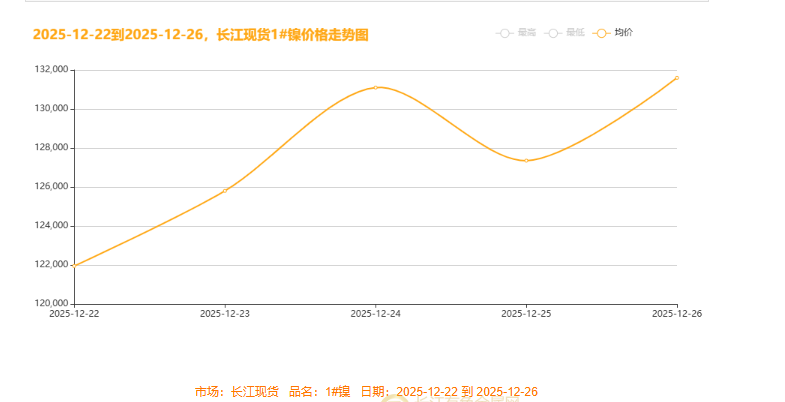Click the 124,000 y-axis label

[x=51, y=226]
